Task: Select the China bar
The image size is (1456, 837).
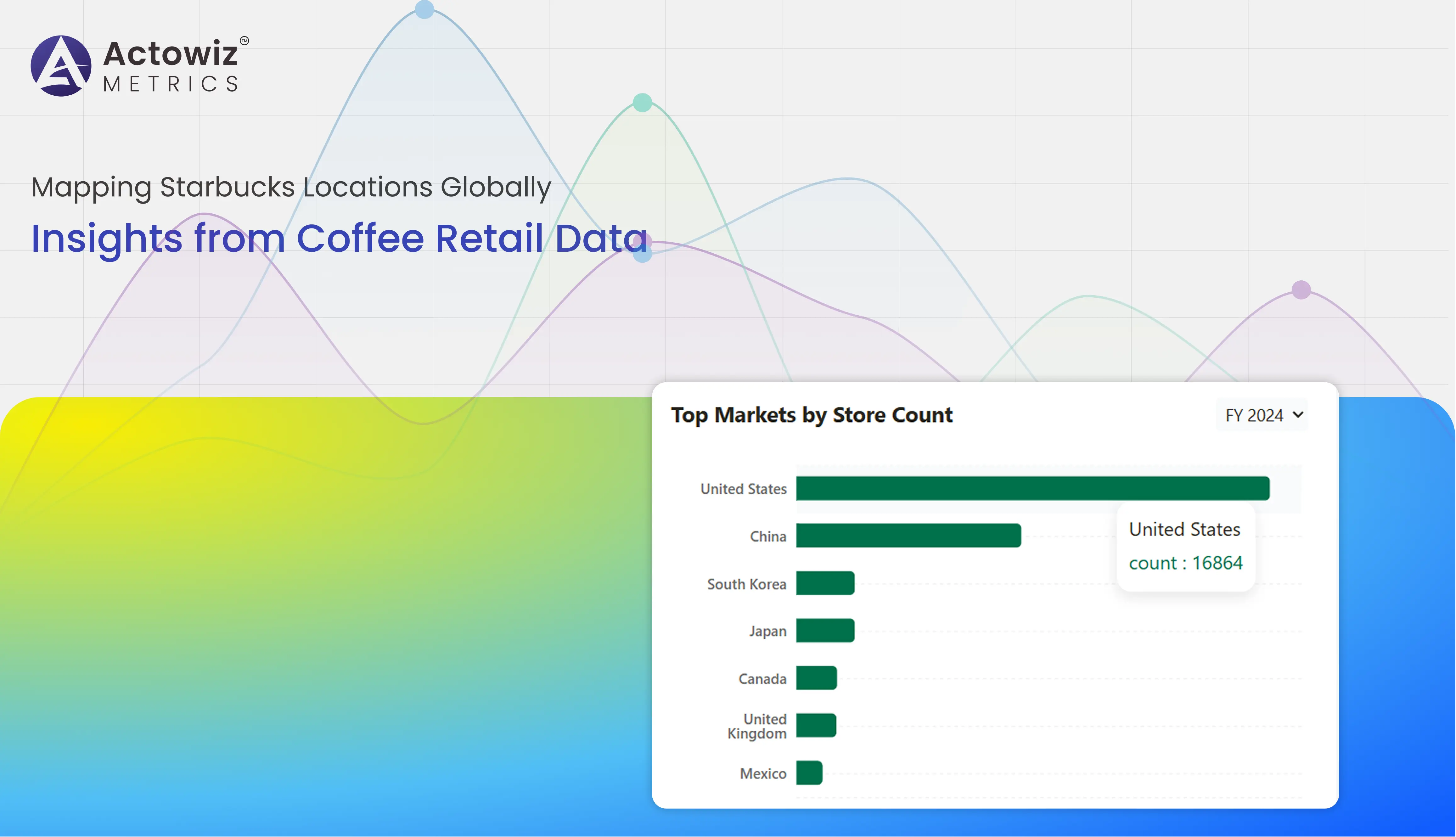Action: click(909, 536)
